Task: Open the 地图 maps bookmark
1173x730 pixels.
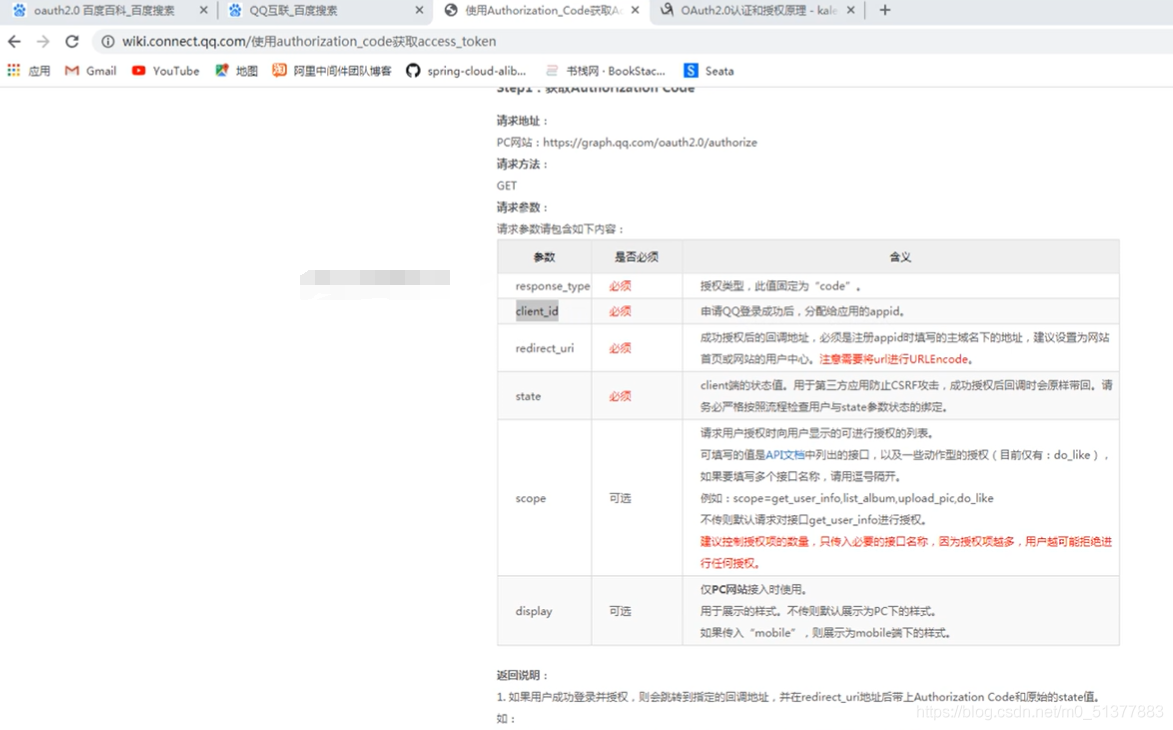Action: [x=236, y=70]
